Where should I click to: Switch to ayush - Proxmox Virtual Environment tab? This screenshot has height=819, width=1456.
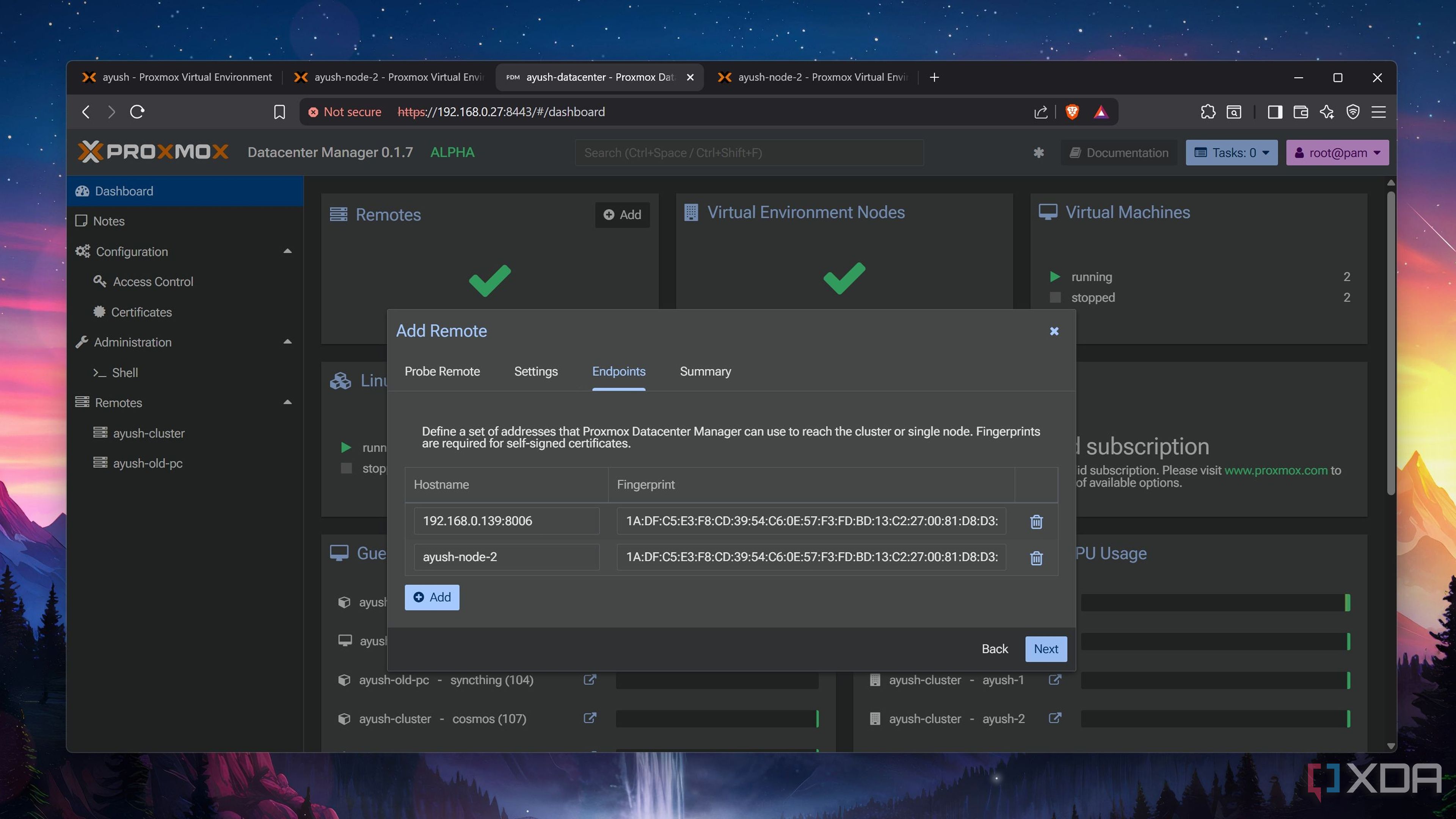coord(177,77)
